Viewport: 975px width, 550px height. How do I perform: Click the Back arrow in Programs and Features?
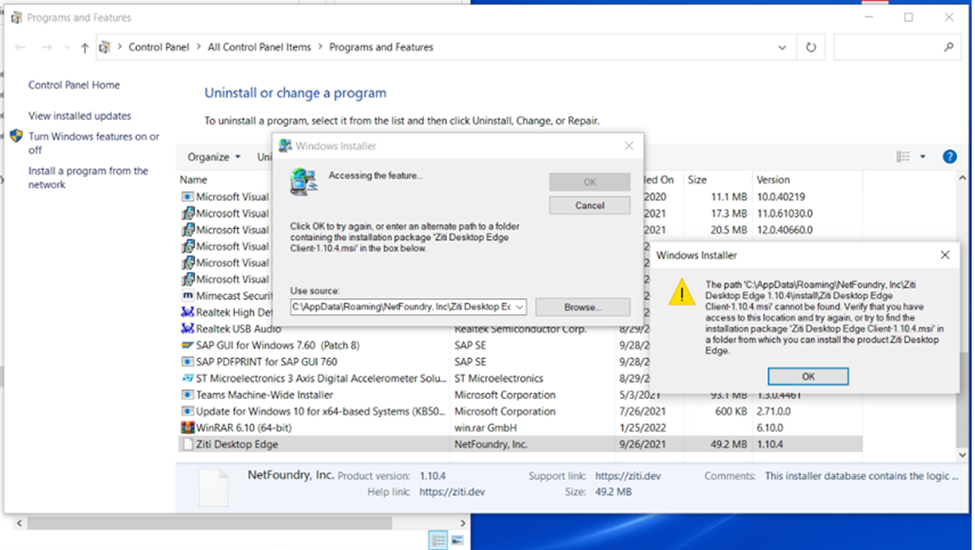pyautogui.click(x=21, y=47)
